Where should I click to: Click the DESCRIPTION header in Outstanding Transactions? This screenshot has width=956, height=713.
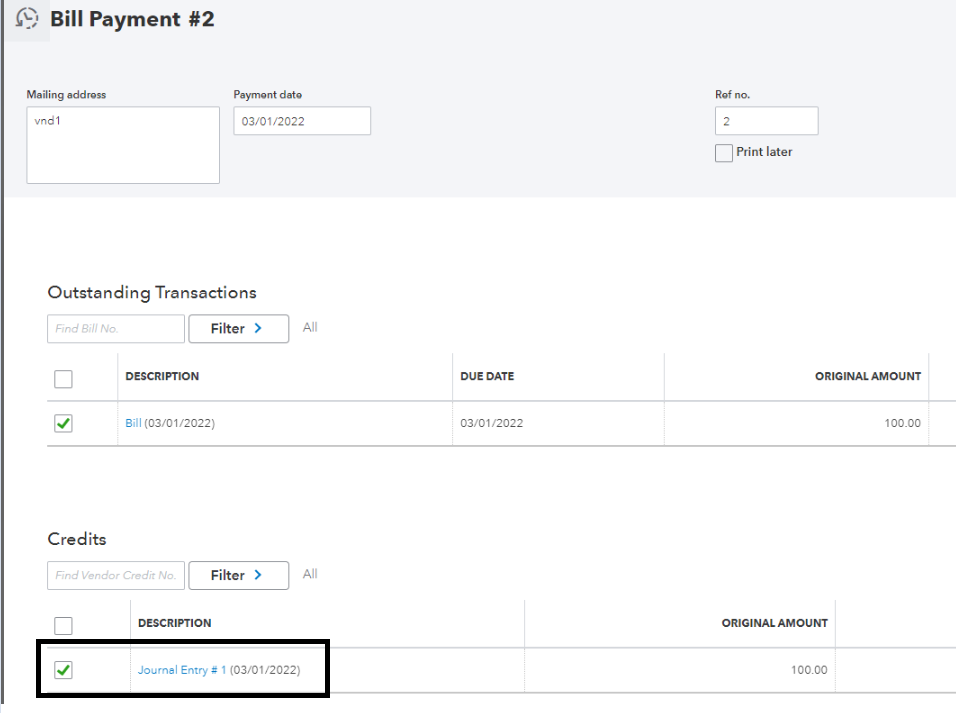pyautogui.click(x=162, y=377)
